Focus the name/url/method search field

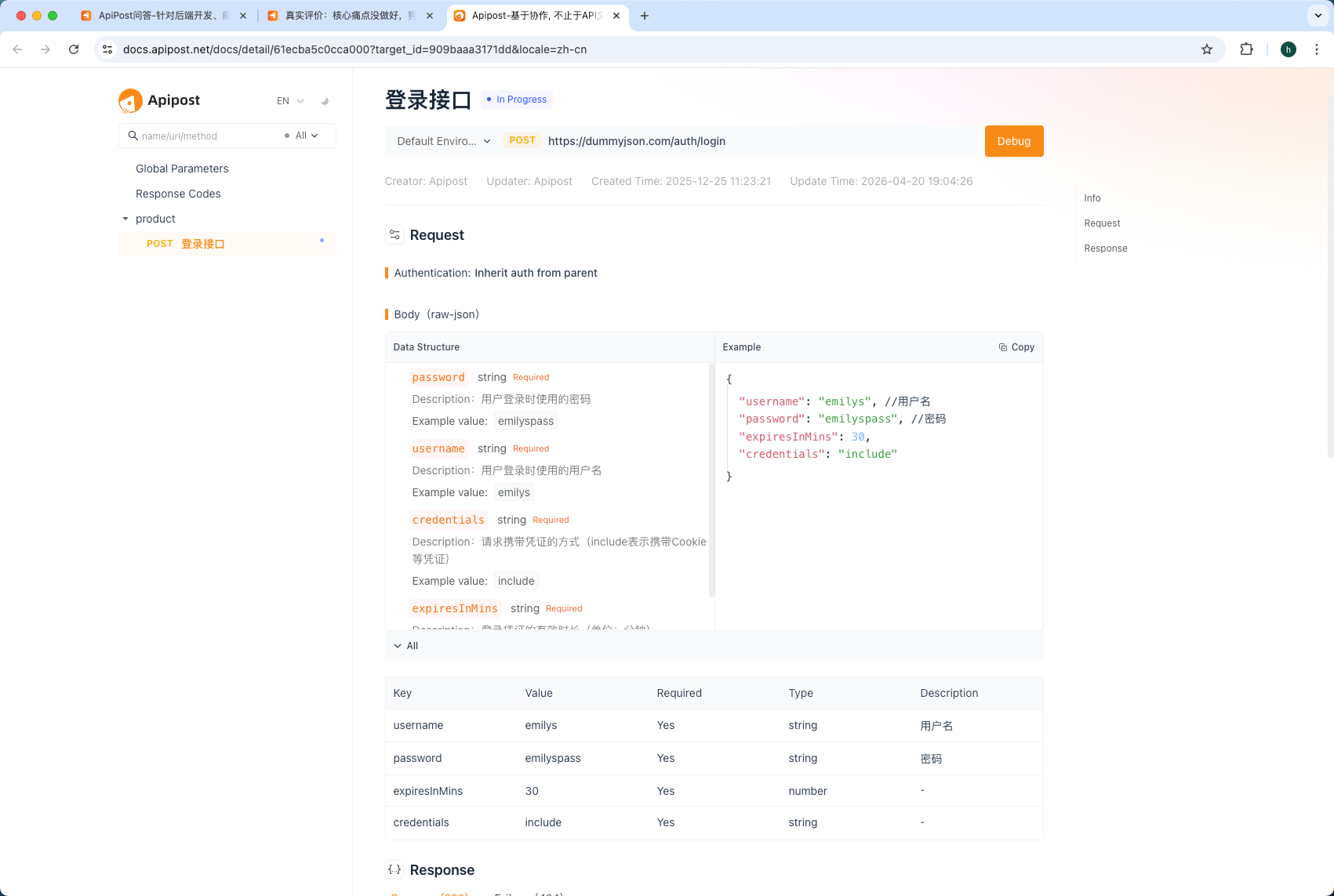(x=208, y=136)
